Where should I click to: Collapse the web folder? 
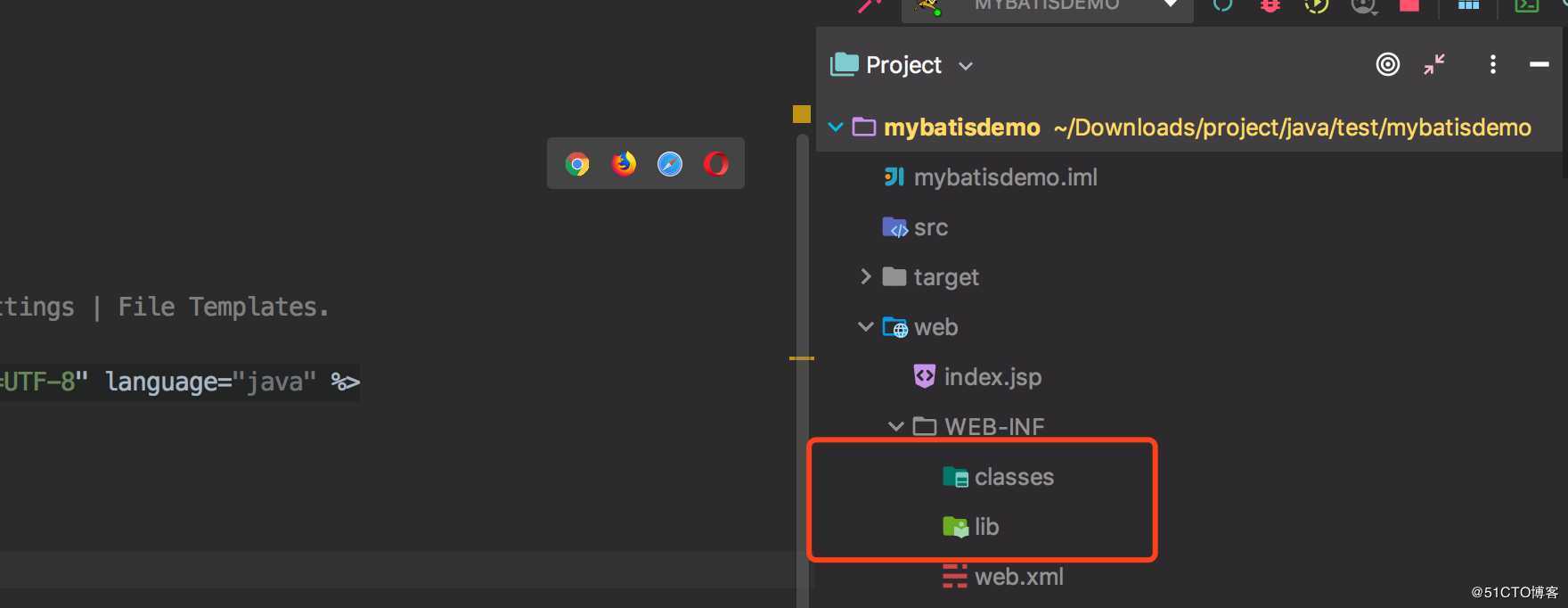866,326
